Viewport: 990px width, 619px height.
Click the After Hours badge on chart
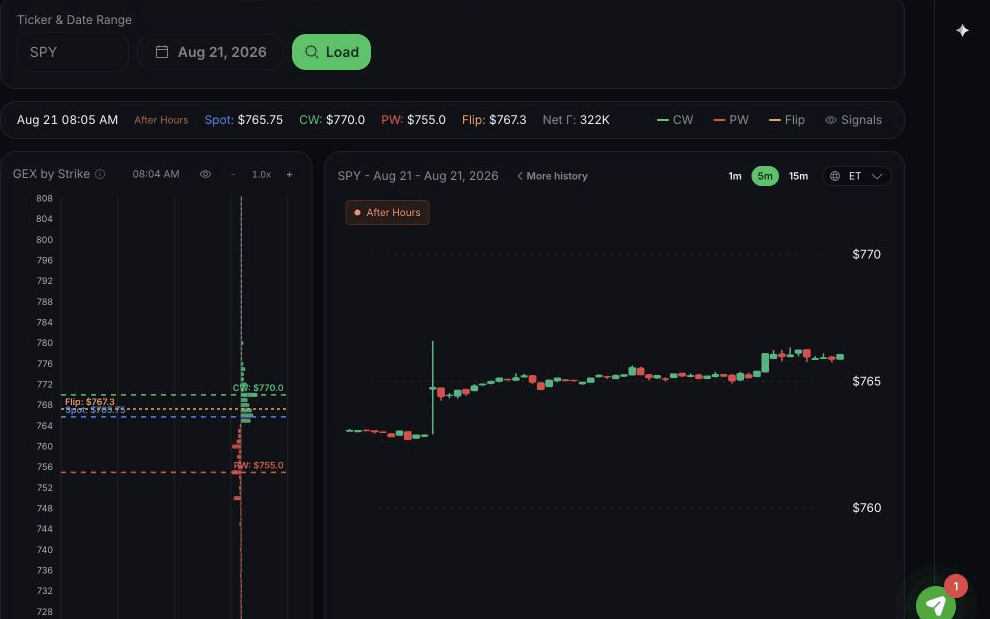point(387,212)
